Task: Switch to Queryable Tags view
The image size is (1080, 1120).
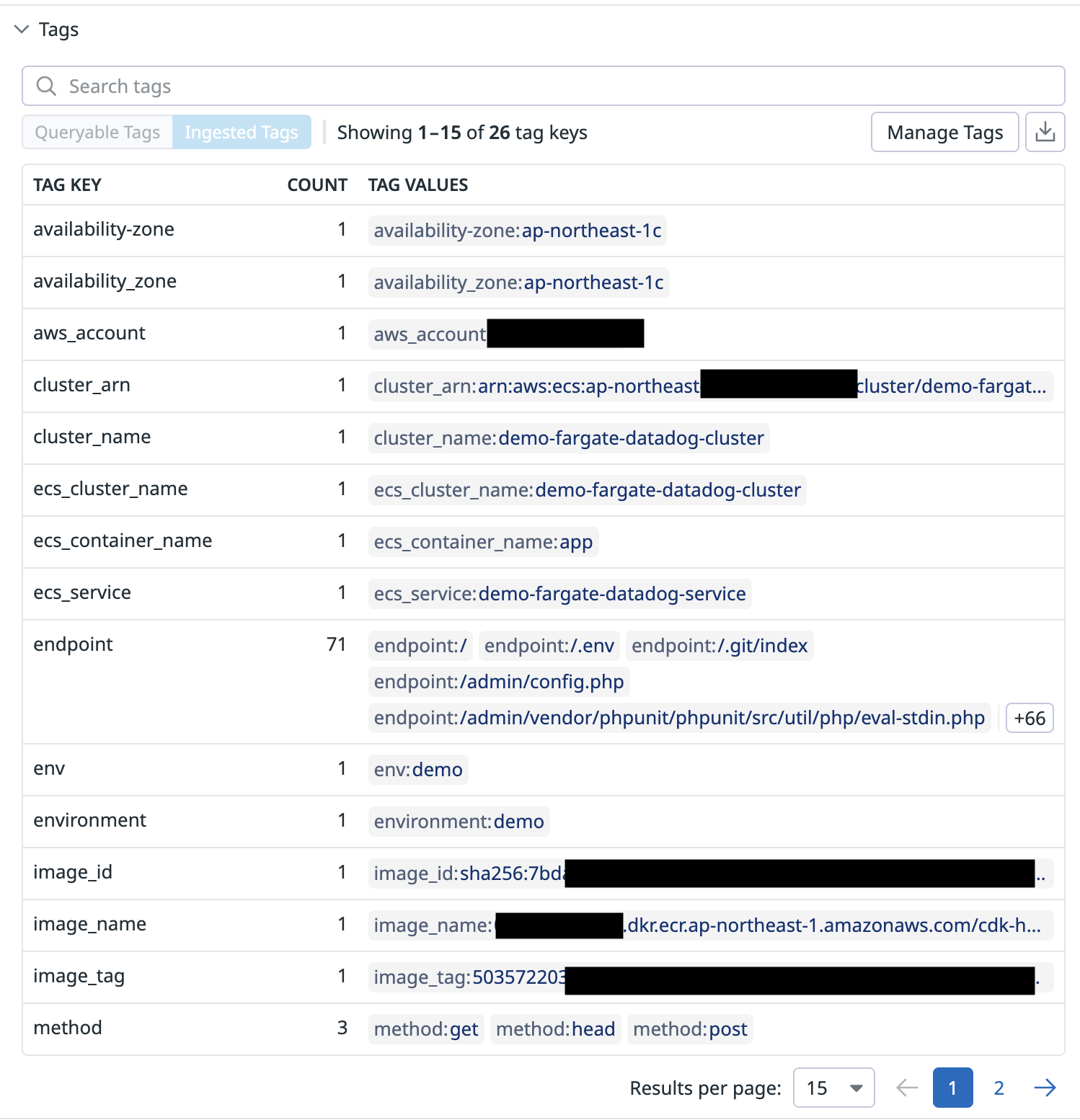Action: click(x=97, y=133)
